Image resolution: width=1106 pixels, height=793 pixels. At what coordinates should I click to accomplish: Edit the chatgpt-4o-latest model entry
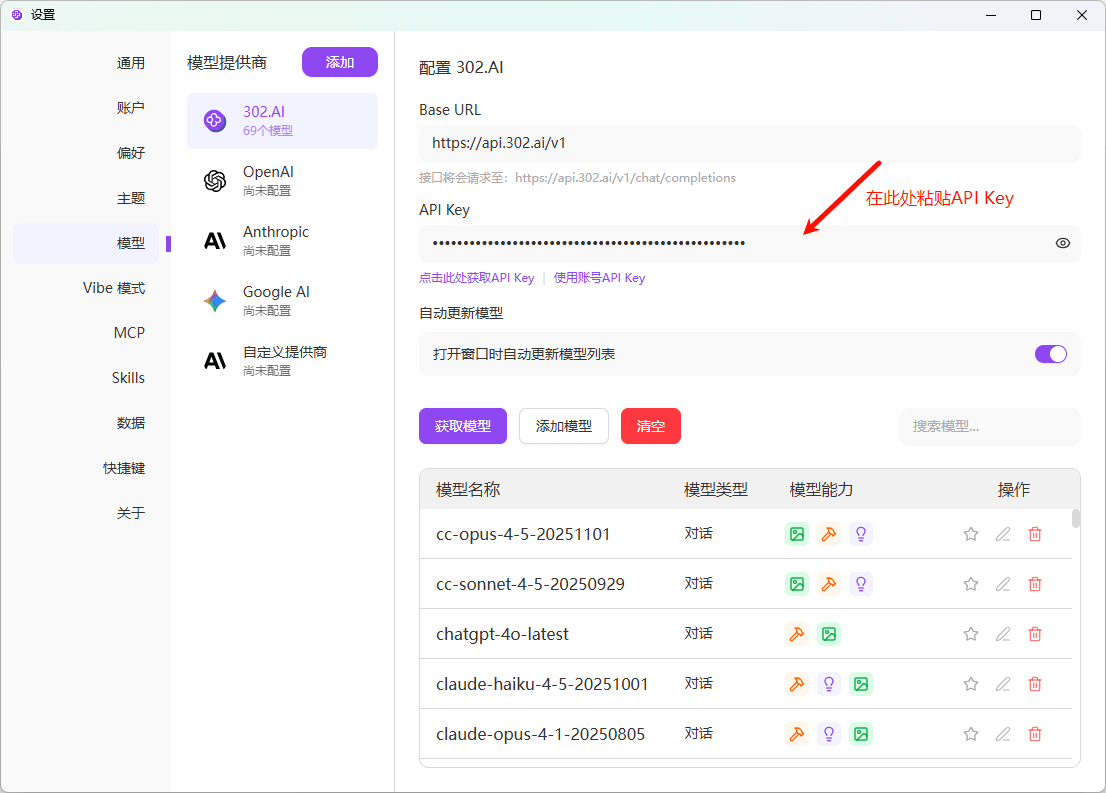tap(1003, 634)
